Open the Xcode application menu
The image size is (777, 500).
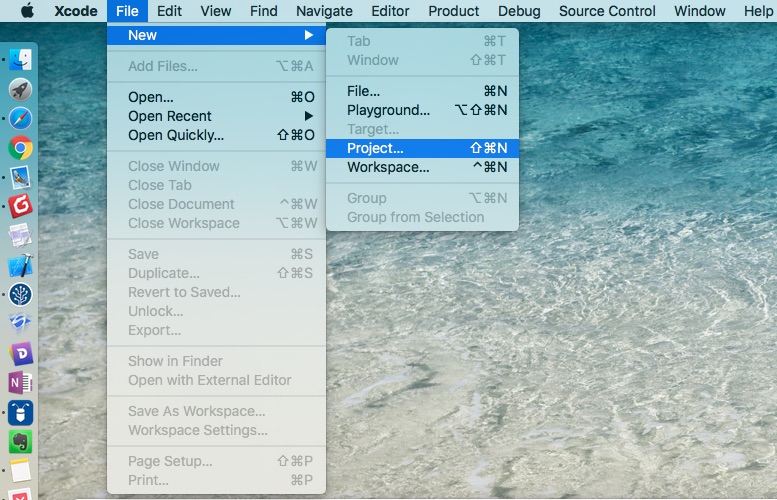pyautogui.click(x=76, y=10)
